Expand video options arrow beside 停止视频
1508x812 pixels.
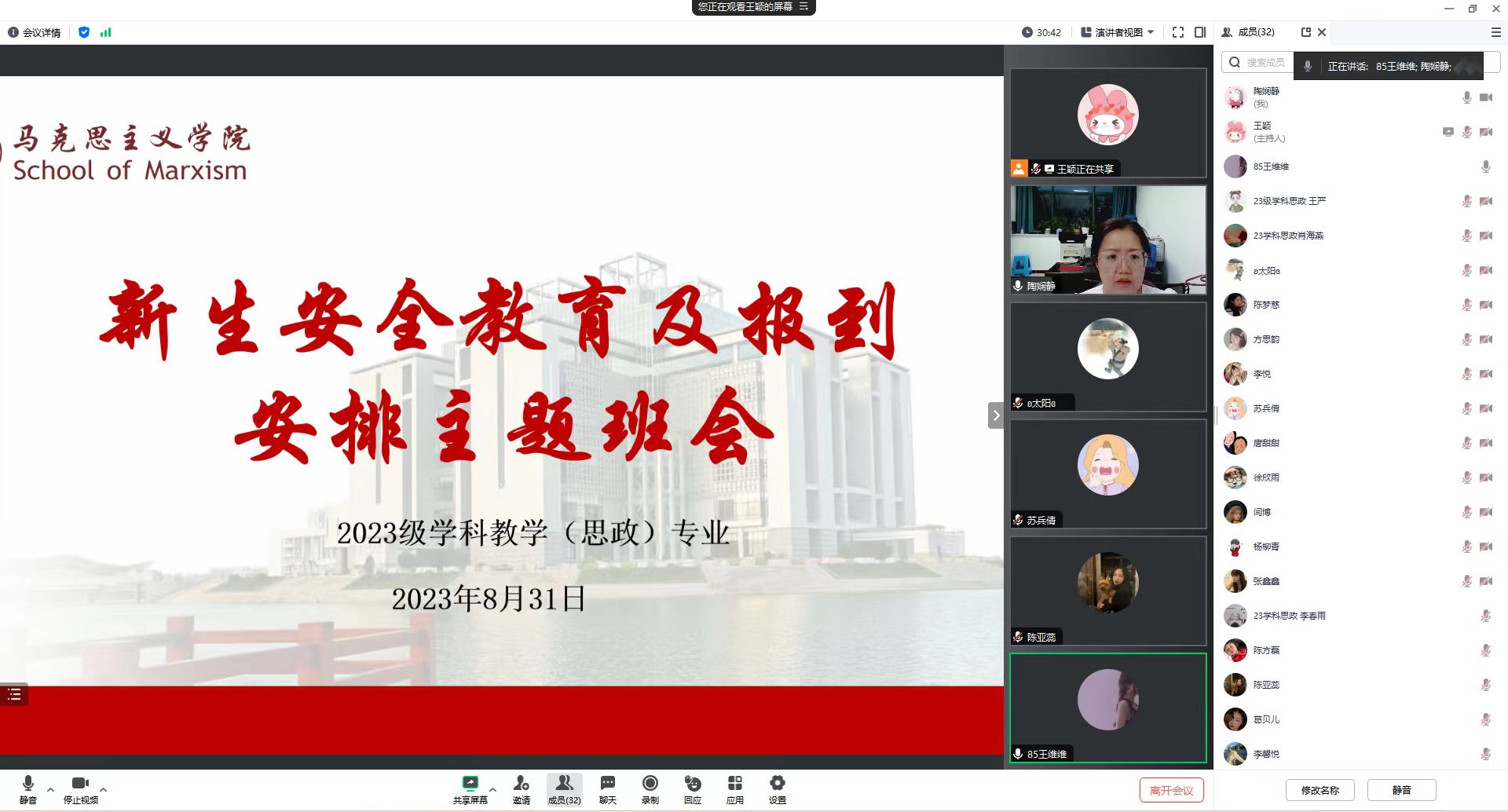[103, 789]
